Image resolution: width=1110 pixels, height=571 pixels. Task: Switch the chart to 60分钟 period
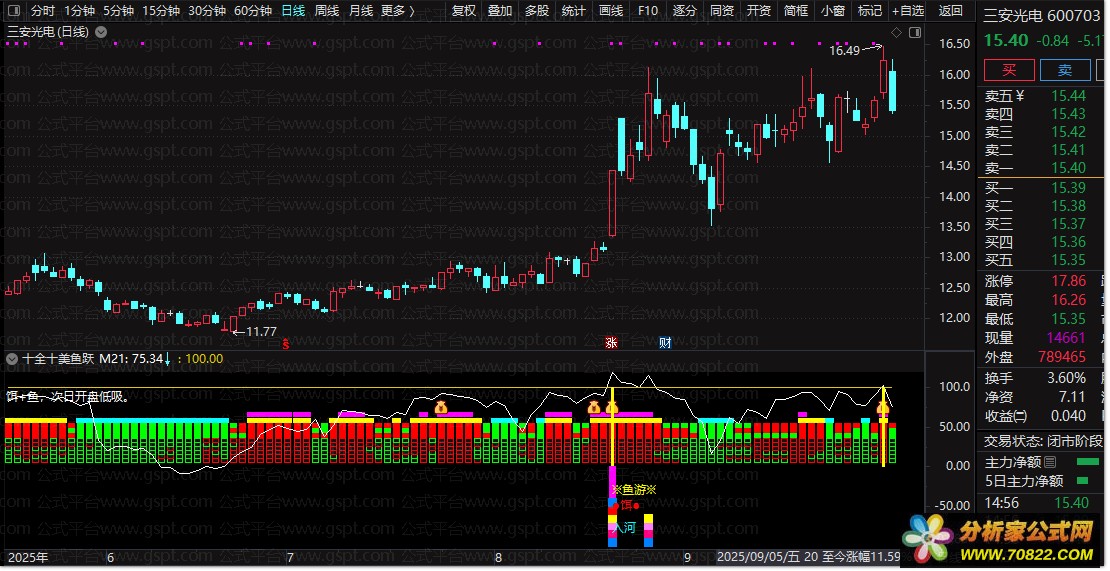click(x=252, y=11)
